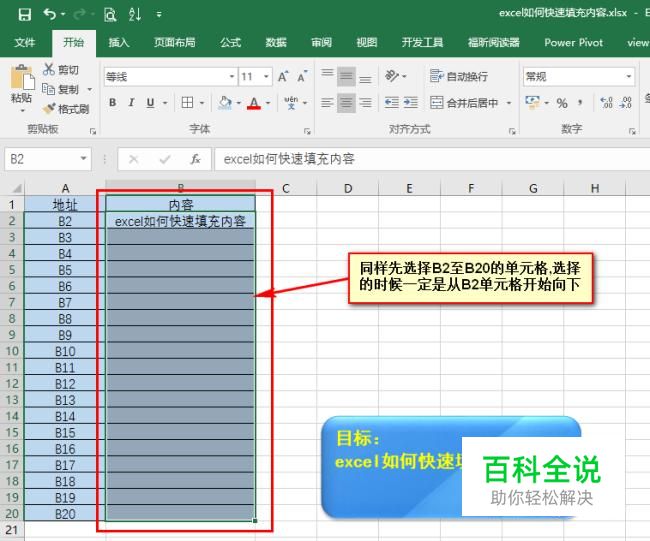Open the 审阅 Review tab

pos(321,42)
